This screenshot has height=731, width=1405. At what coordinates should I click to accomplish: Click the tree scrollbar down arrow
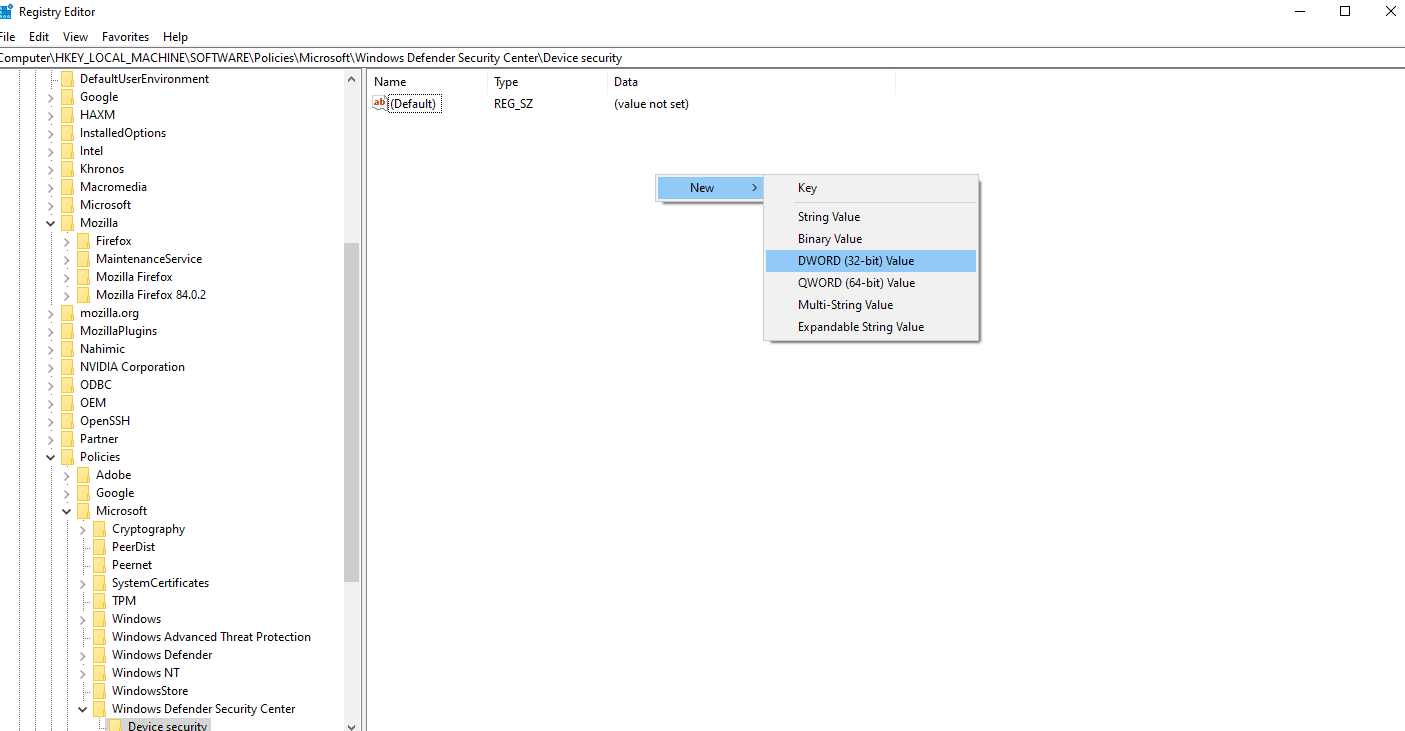point(351,726)
